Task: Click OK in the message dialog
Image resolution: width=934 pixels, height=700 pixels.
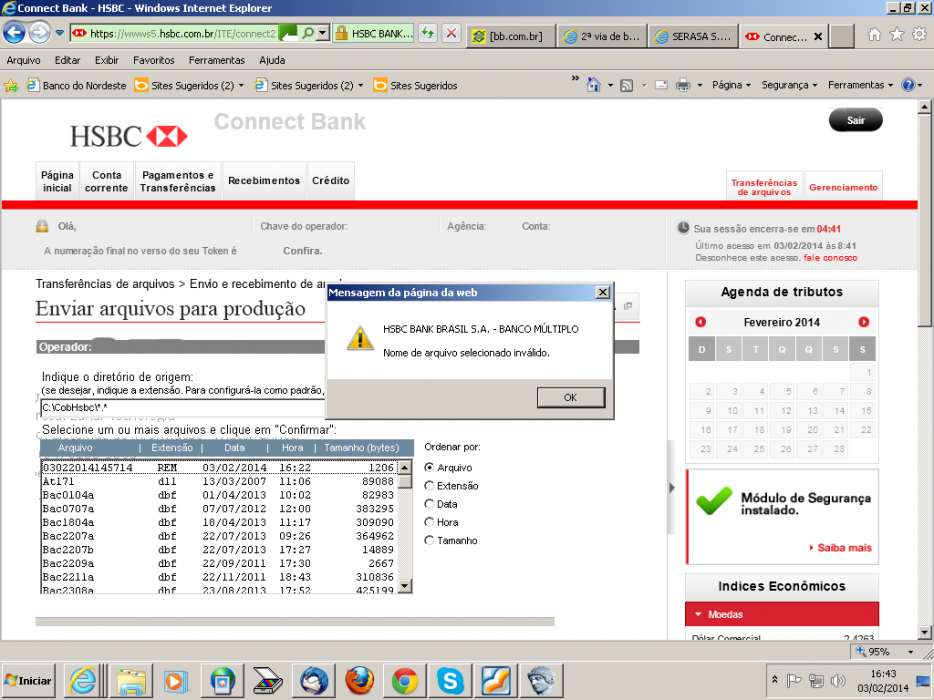Action: click(x=571, y=397)
